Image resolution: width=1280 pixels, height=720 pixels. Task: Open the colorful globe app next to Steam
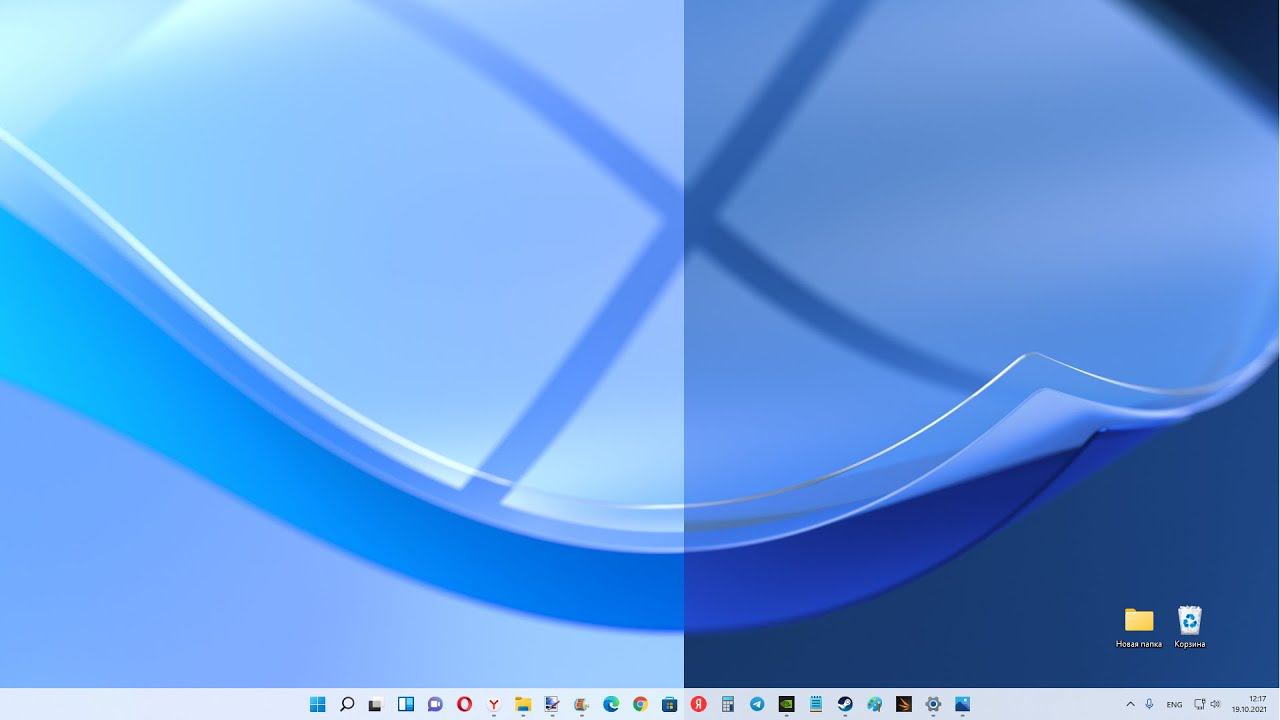tap(875, 704)
